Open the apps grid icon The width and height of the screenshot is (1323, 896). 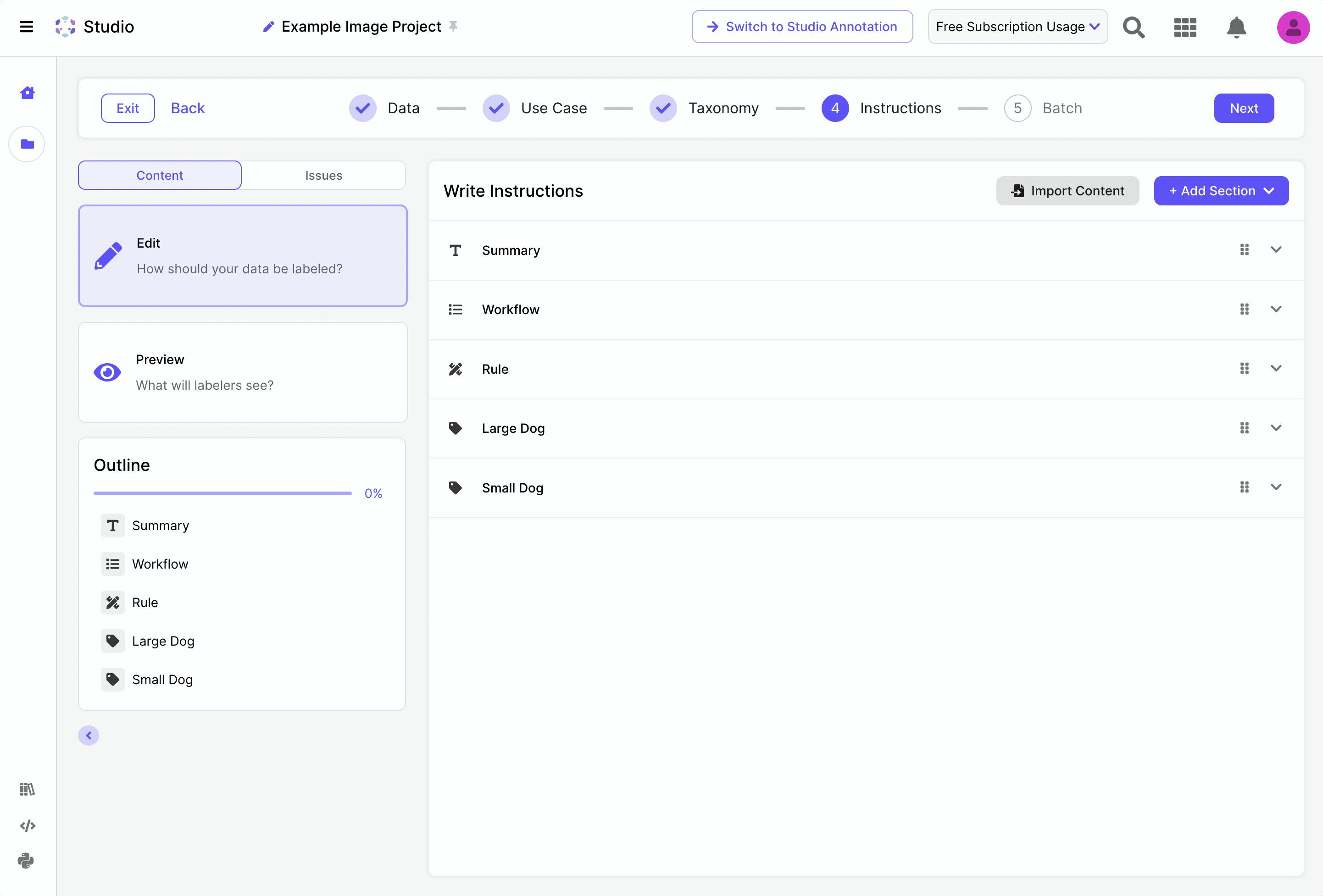pos(1184,27)
